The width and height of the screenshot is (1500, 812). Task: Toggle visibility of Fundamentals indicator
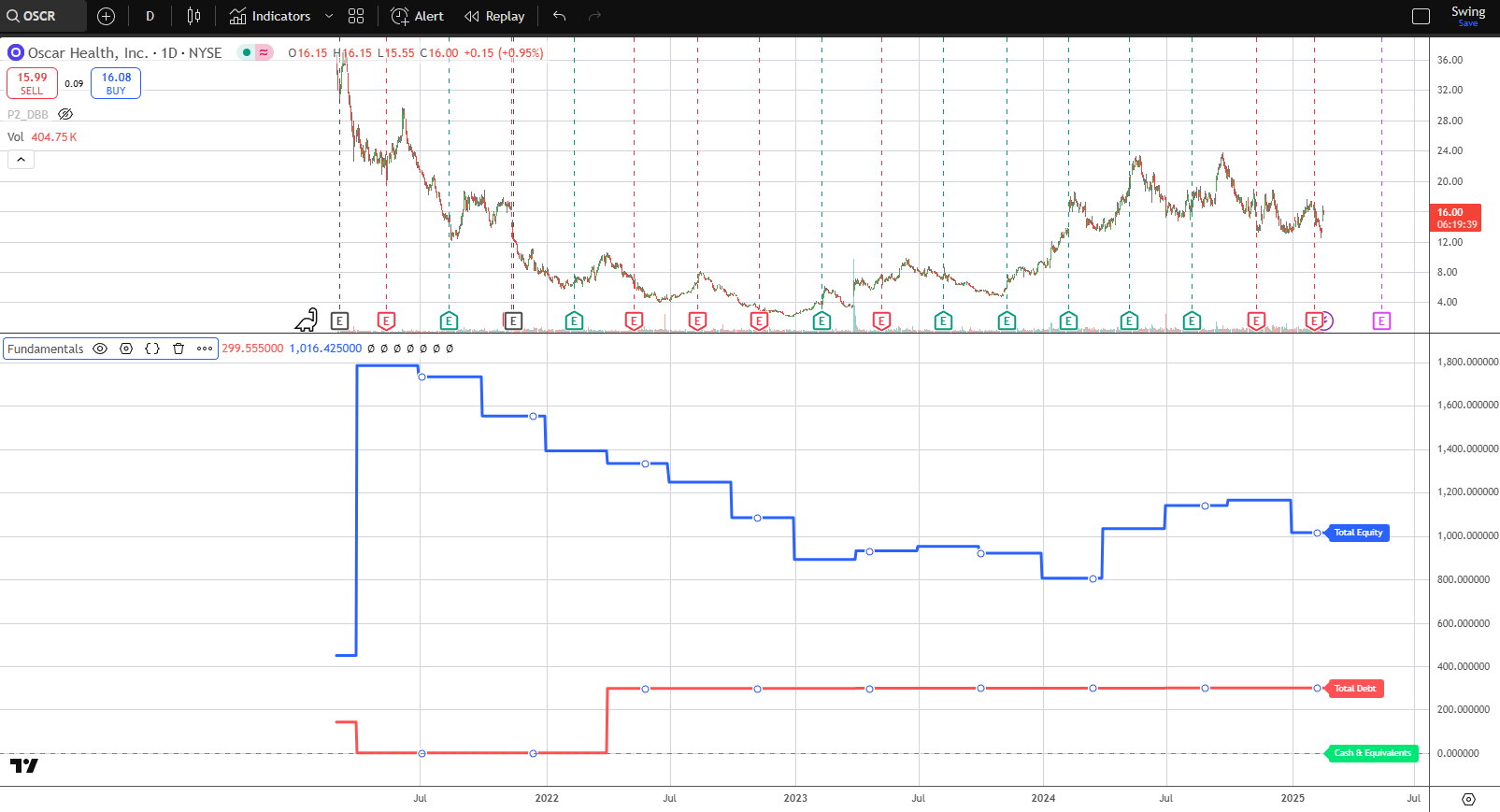click(100, 349)
